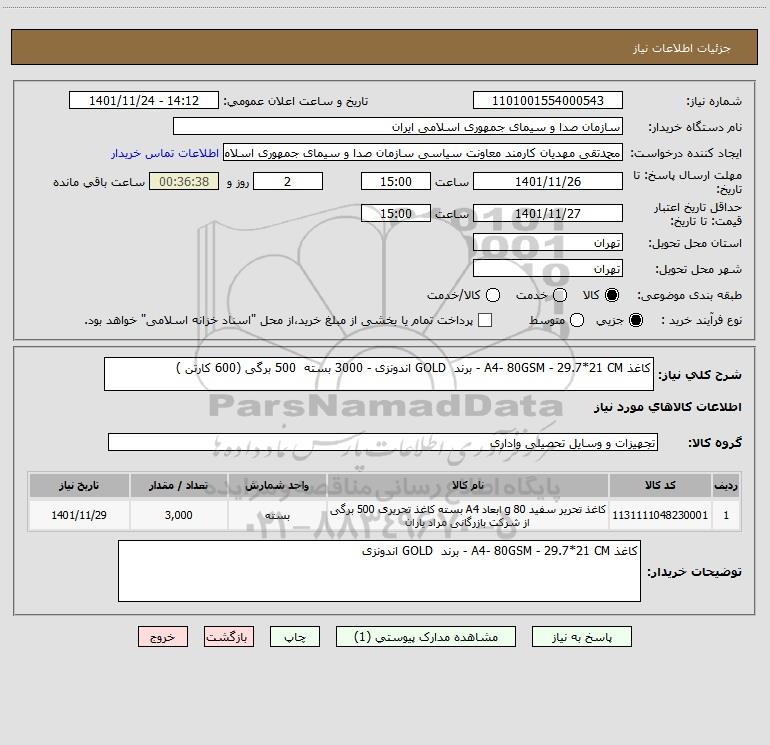Viewport: 770px width, 745px height.
Task: Click the کد کالا column header
Action: (x=660, y=485)
